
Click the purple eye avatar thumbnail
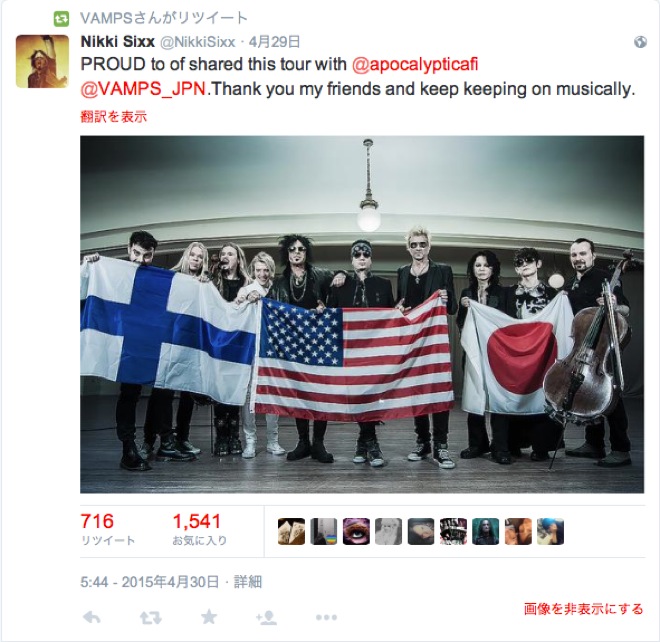tap(356, 531)
